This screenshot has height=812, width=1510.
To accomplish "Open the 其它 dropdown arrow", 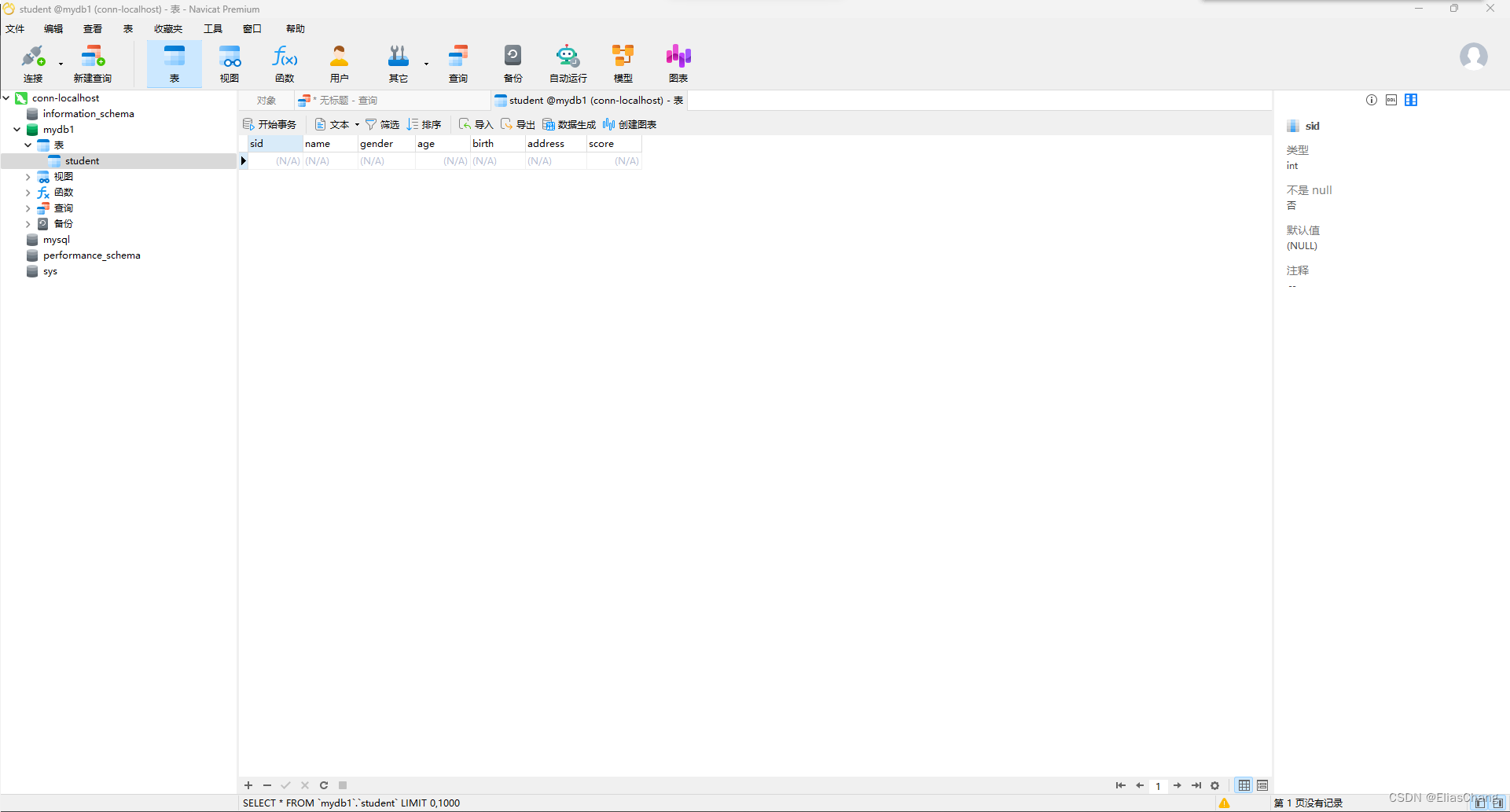I will [426, 64].
